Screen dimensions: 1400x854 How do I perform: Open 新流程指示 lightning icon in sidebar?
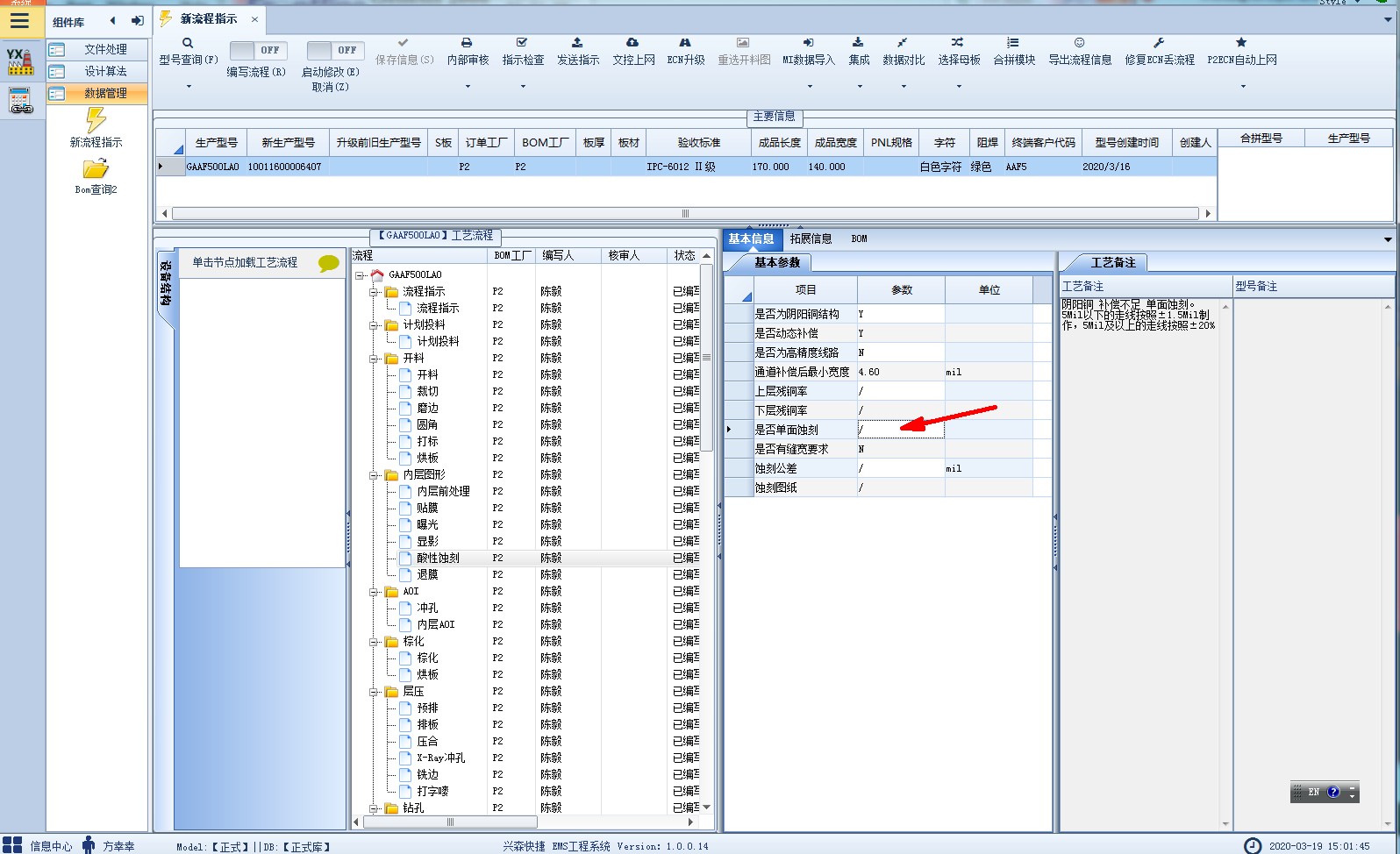click(96, 120)
